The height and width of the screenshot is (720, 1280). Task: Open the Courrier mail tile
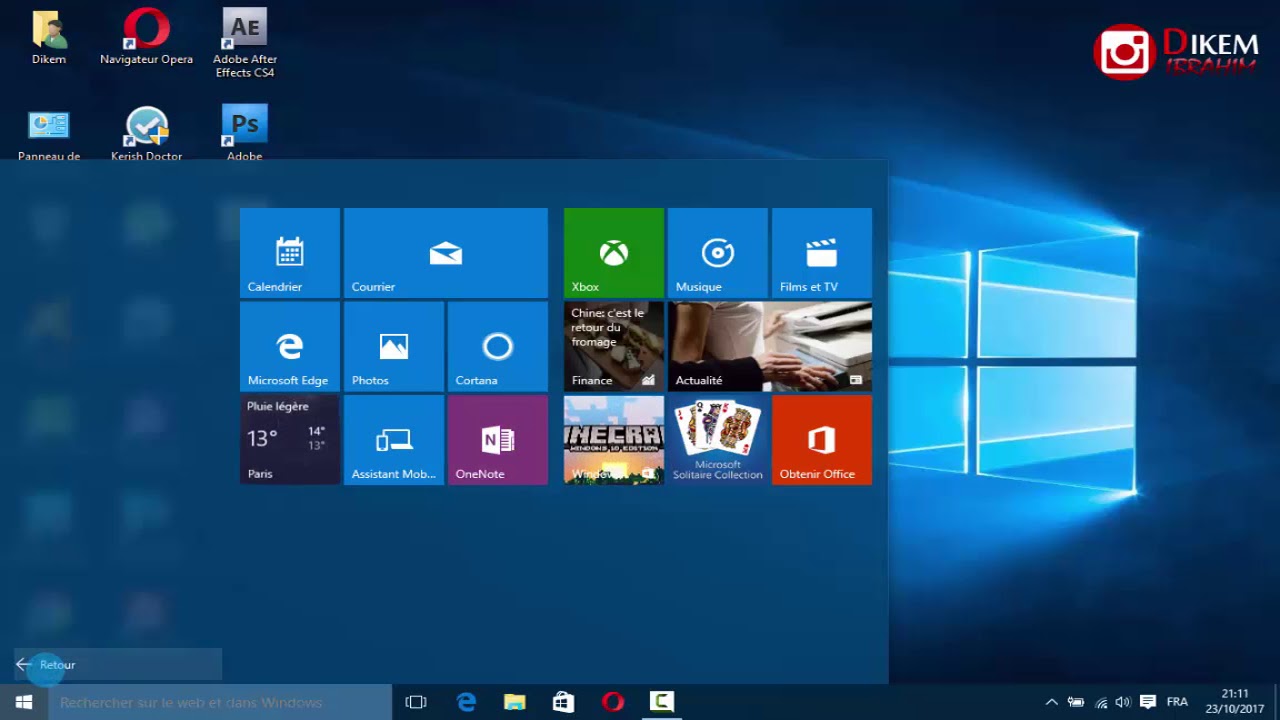[446, 253]
